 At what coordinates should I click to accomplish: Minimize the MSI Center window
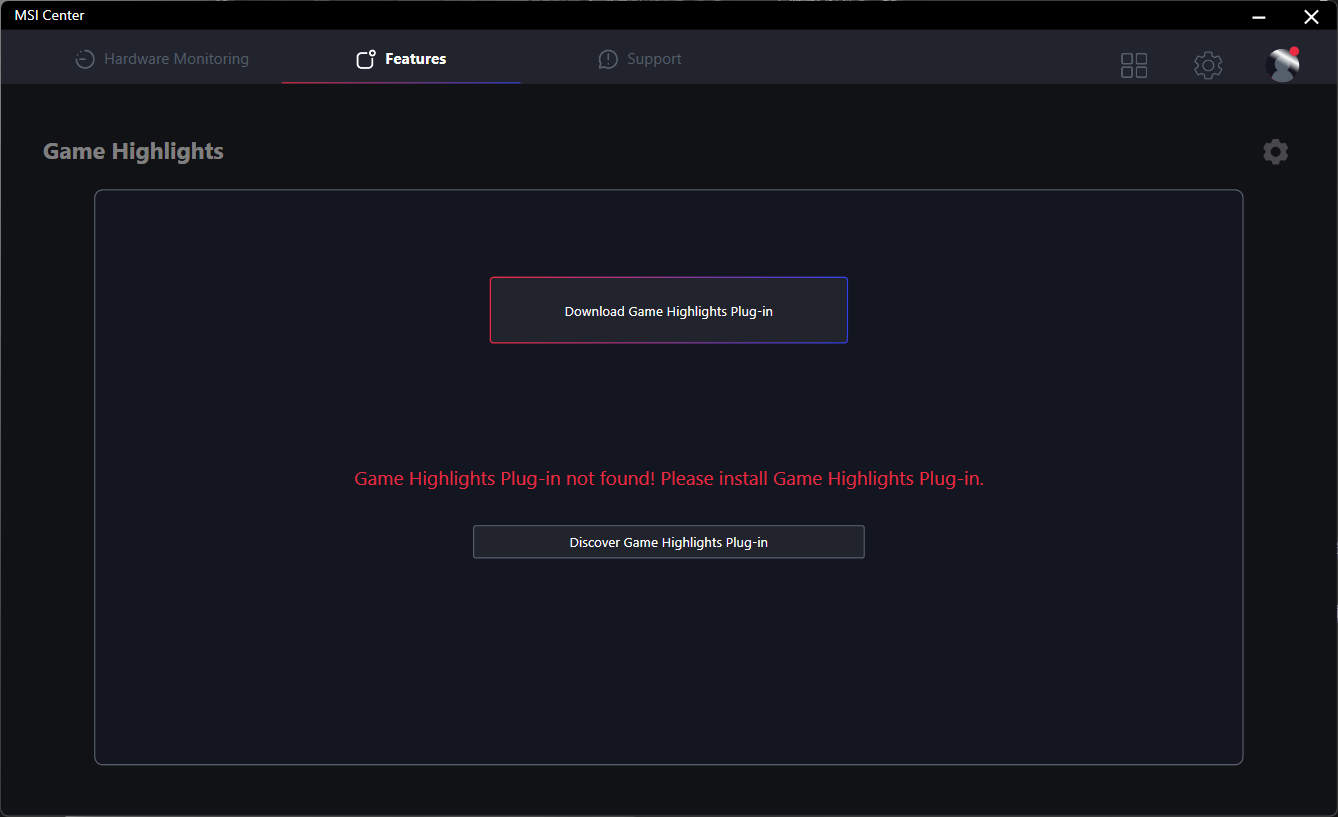1258,16
